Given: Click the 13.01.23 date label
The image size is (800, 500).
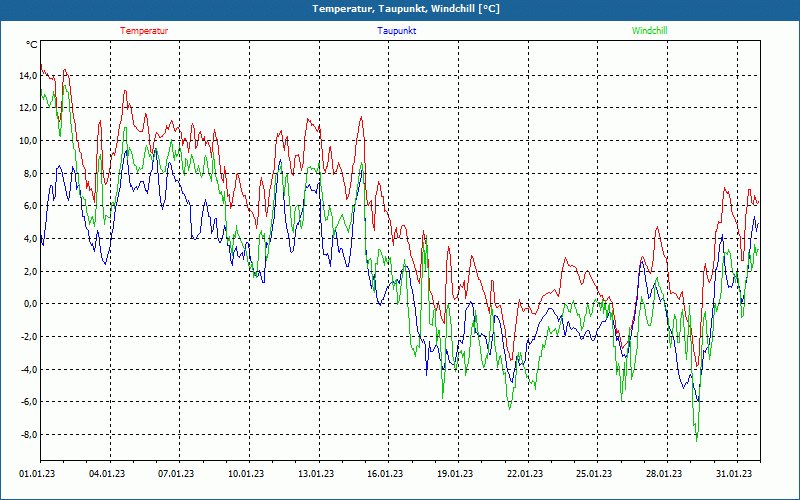Looking at the screenshot, I should (x=316, y=474).
